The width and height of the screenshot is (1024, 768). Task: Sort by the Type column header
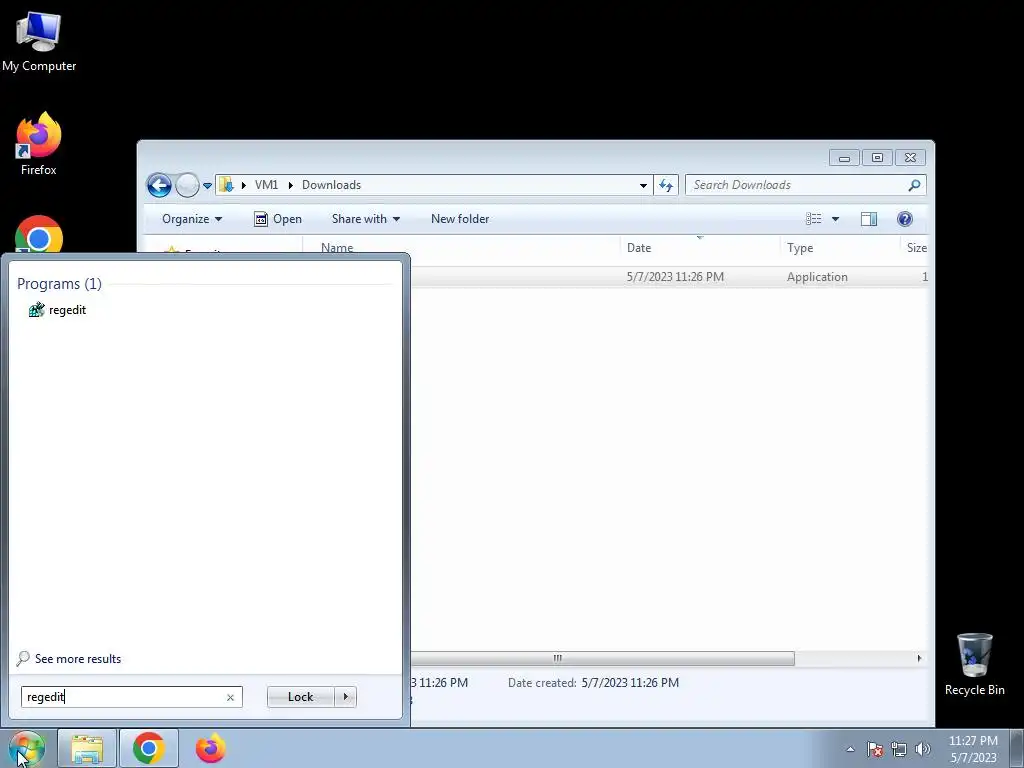(x=840, y=248)
